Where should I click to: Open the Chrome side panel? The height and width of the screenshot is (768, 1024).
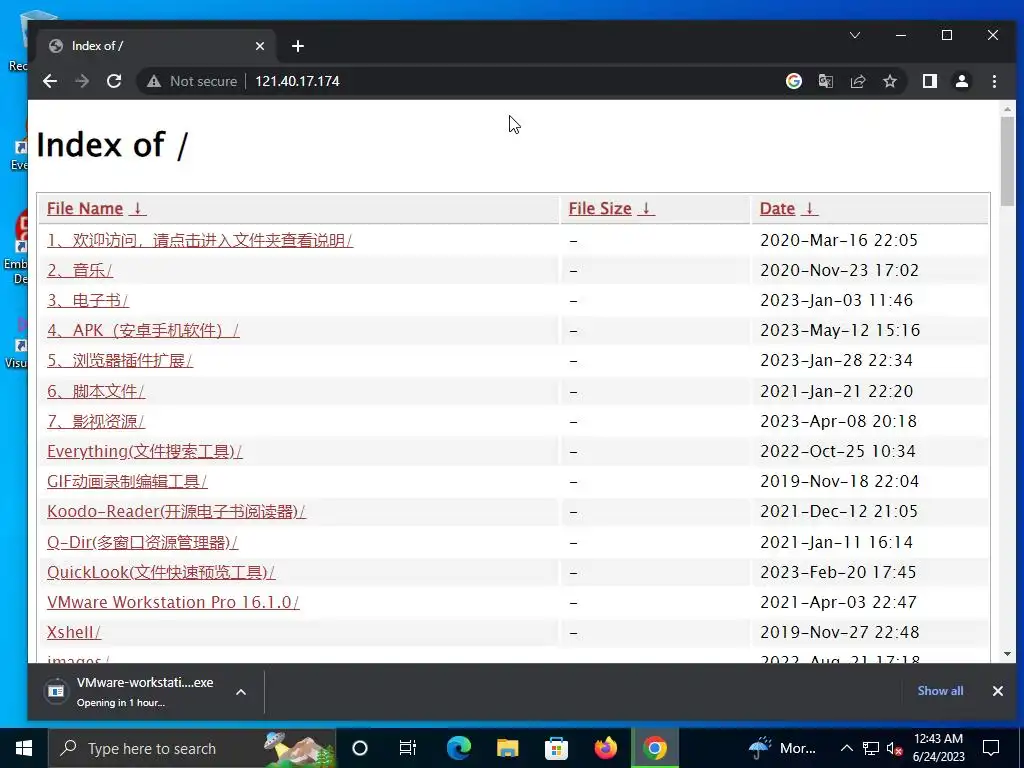tap(929, 81)
